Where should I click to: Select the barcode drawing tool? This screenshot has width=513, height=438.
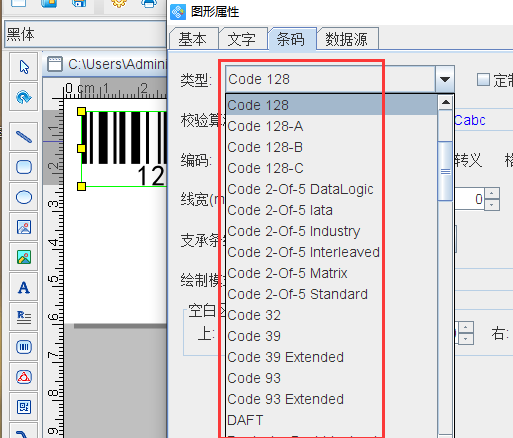point(24,347)
